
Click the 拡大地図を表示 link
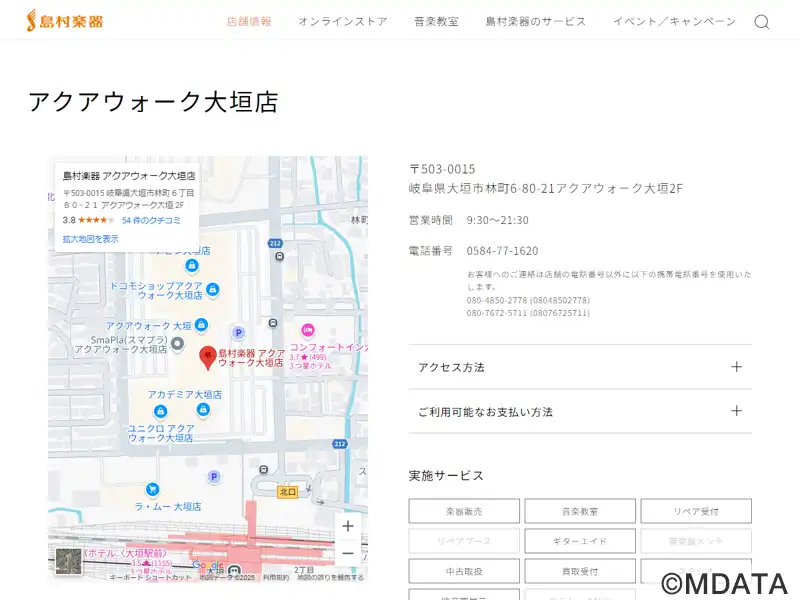91,239
